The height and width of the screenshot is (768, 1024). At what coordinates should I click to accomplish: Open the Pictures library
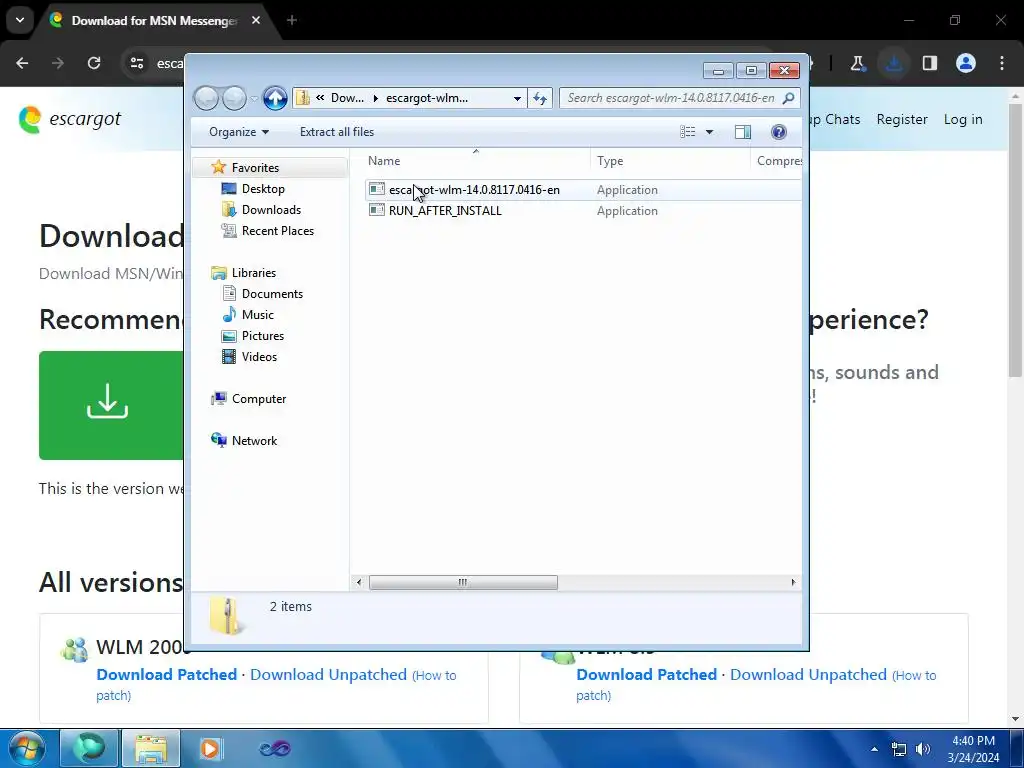(263, 336)
